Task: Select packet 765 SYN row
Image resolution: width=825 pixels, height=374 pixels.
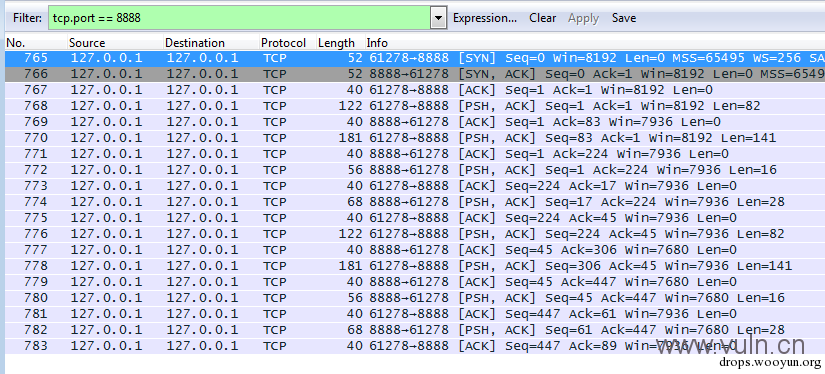Action: [415, 58]
